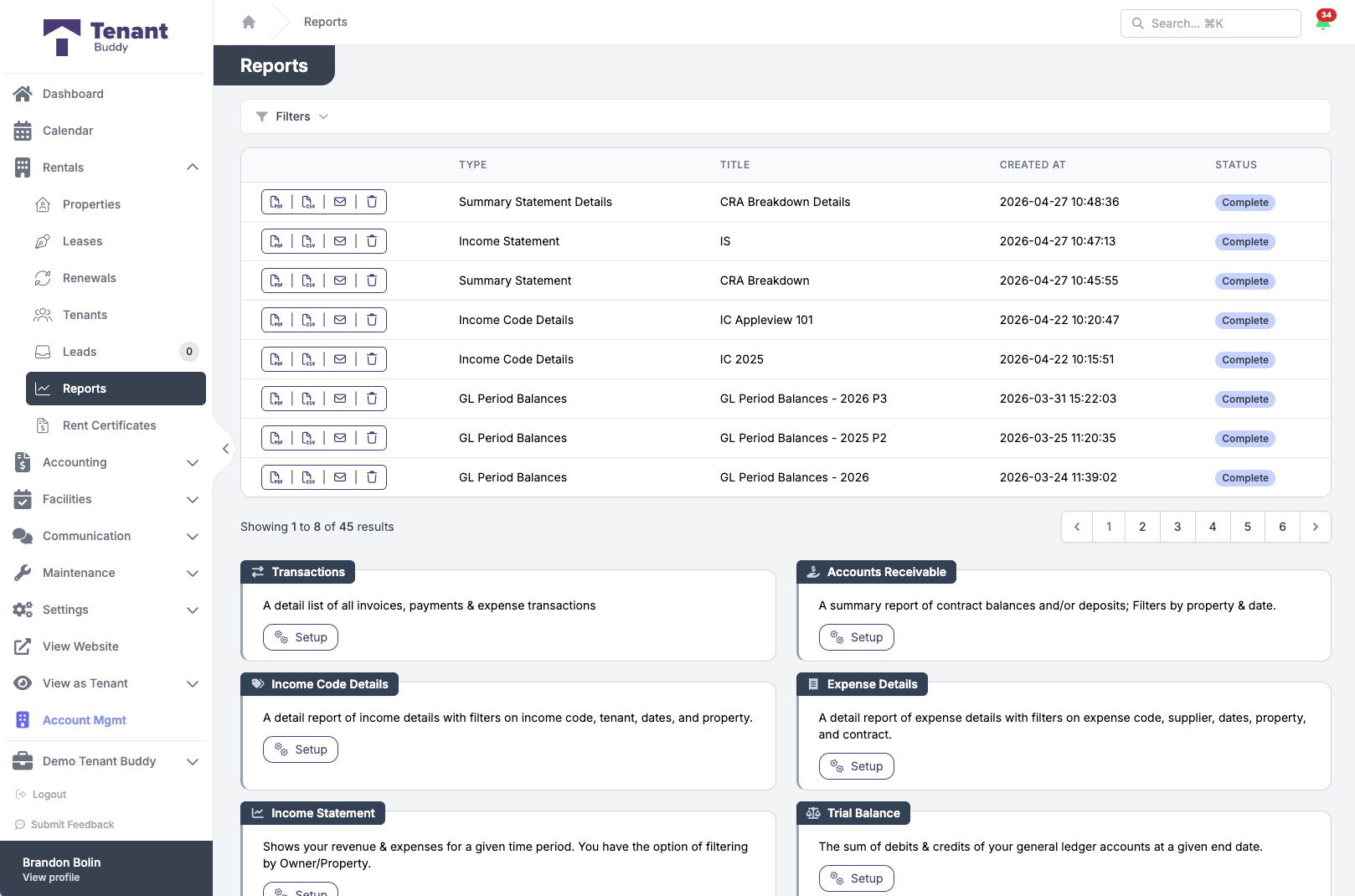
Task: Delete the IC 2025 report
Action: coord(372,359)
